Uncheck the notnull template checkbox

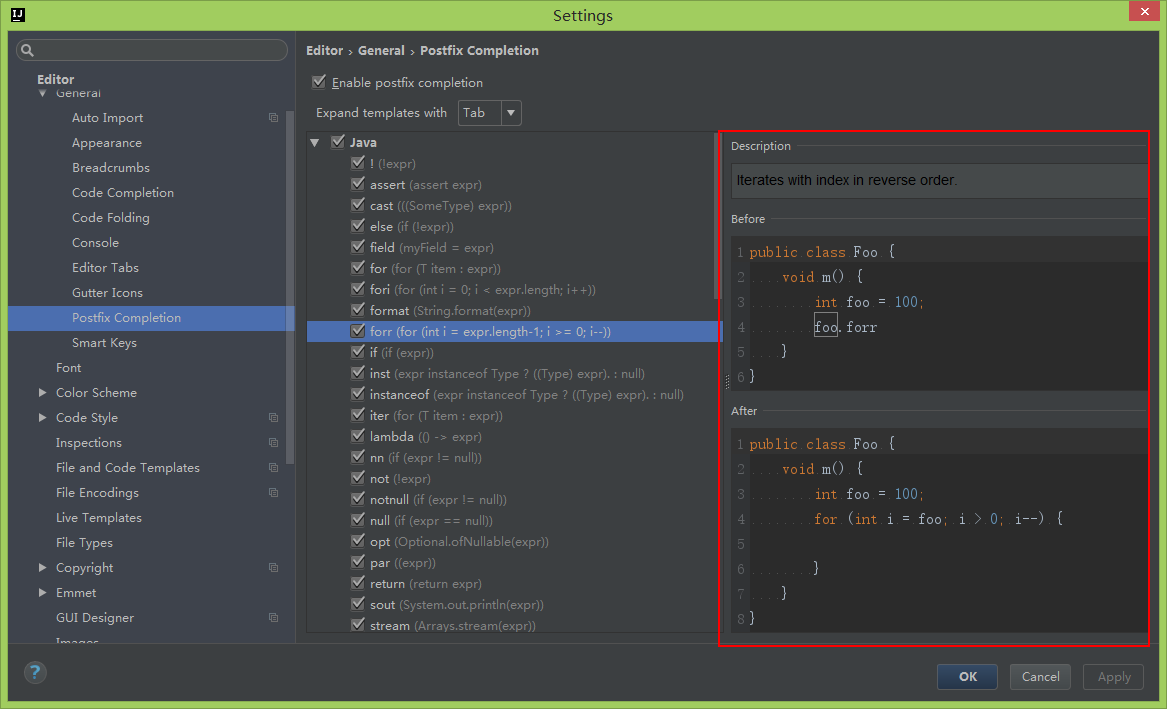pyautogui.click(x=358, y=499)
